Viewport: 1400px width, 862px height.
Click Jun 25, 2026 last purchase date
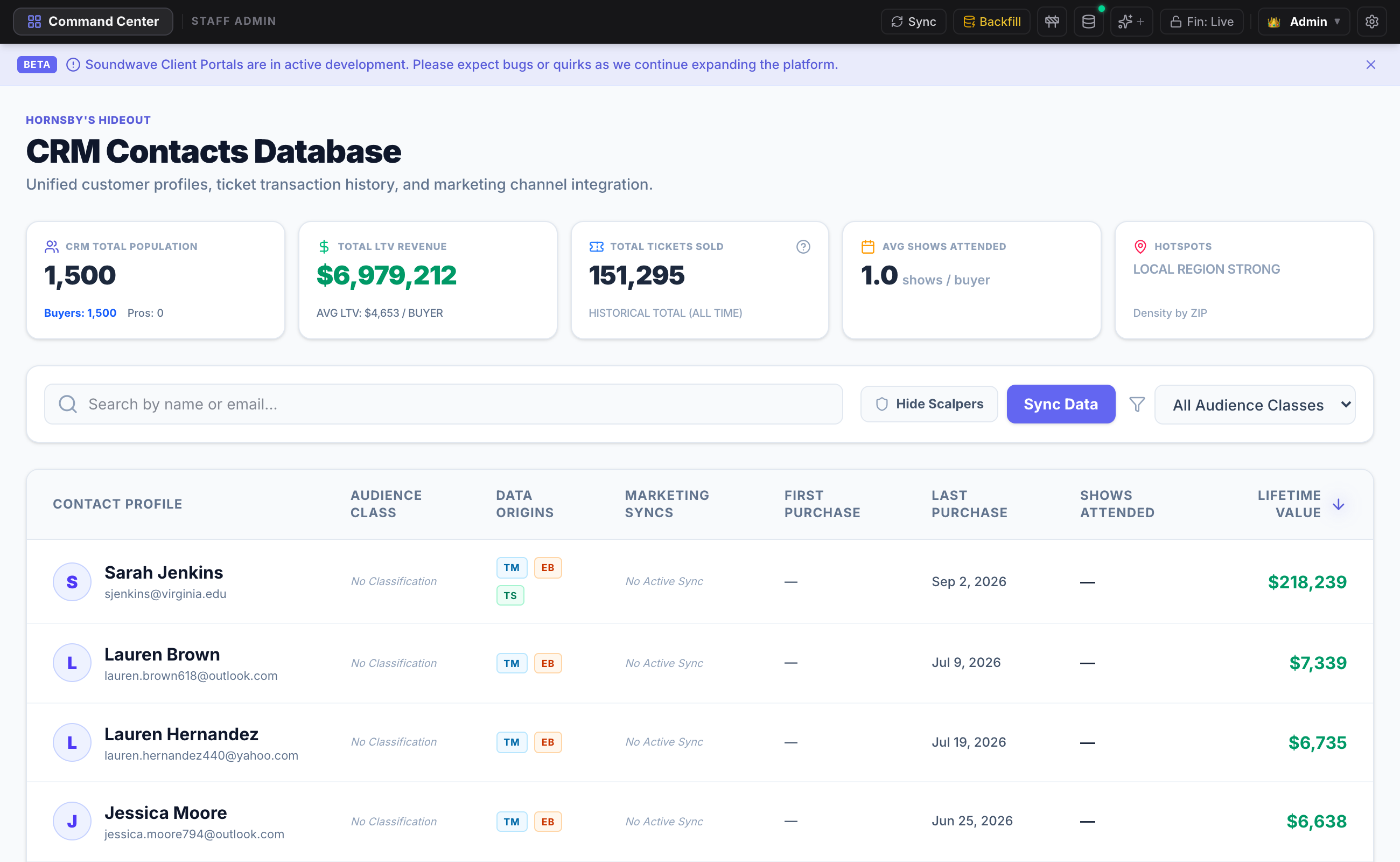(972, 821)
